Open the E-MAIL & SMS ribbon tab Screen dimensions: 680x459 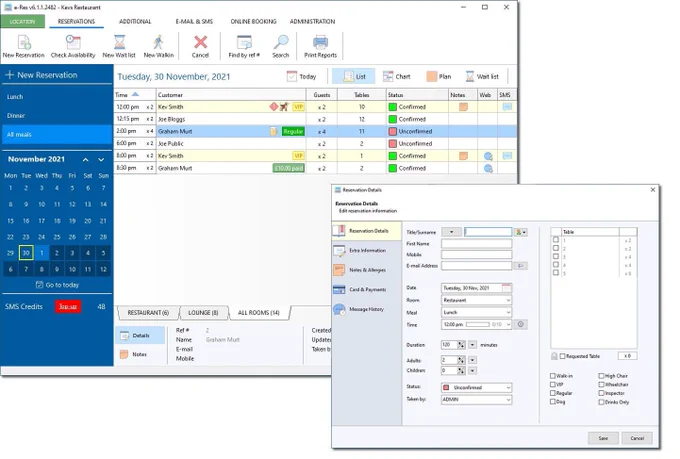[x=194, y=21]
